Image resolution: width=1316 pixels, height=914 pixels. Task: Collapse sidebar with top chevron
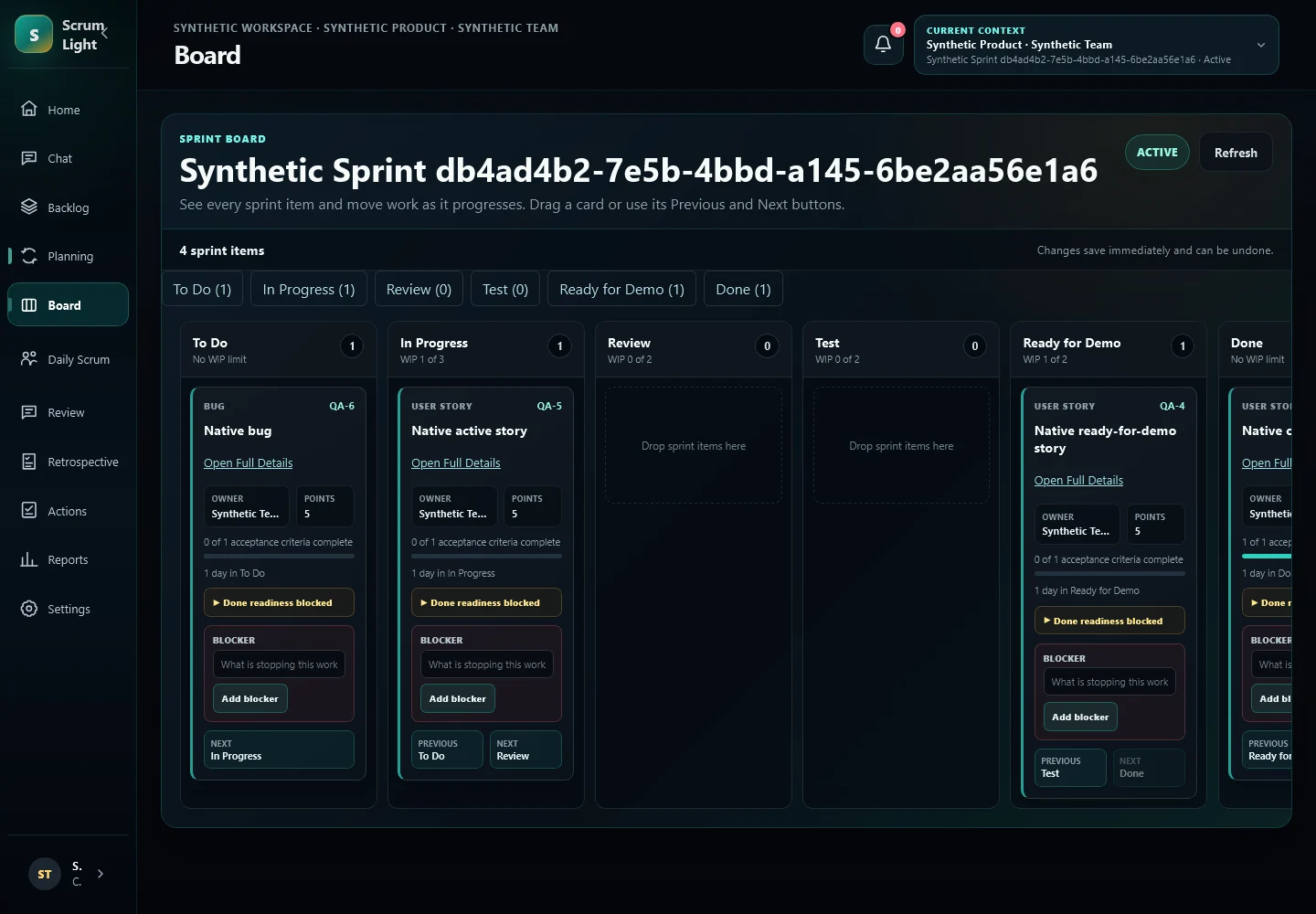tap(104, 32)
